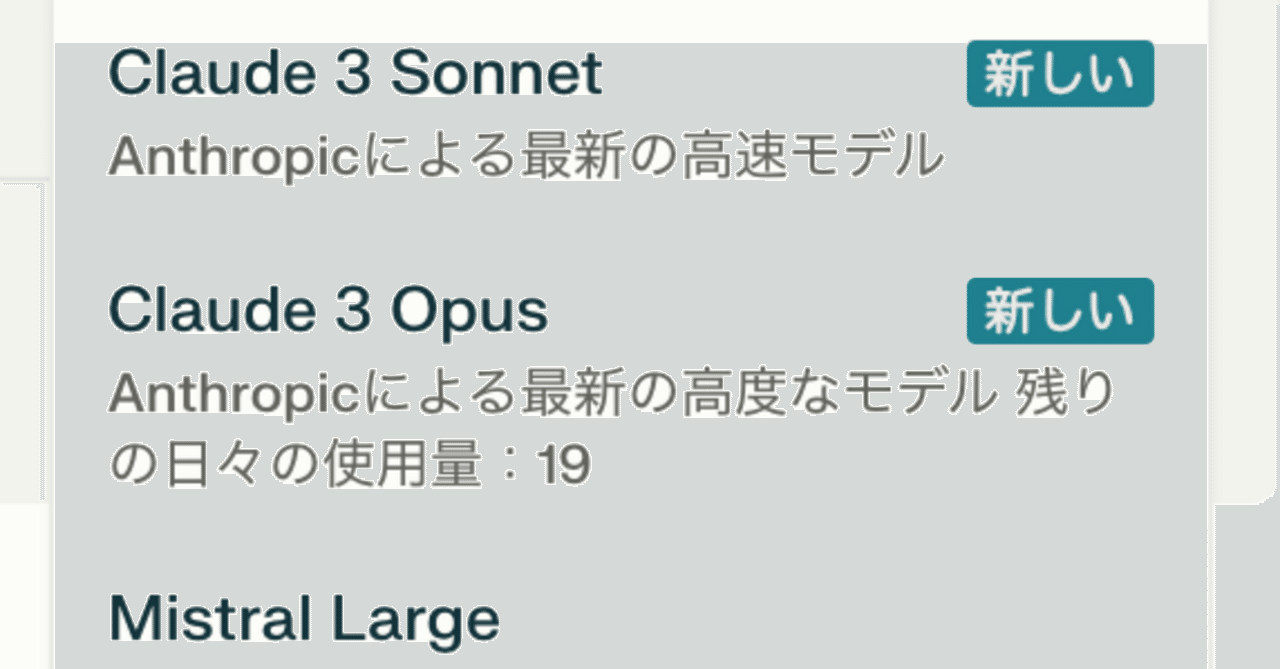Click the word Sonnet in the first title
This screenshot has height=669, width=1280.
click(x=495, y=74)
